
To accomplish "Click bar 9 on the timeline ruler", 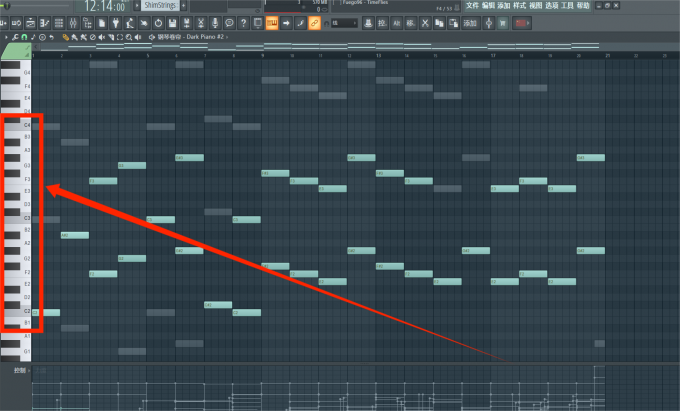I will [x=262, y=55].
